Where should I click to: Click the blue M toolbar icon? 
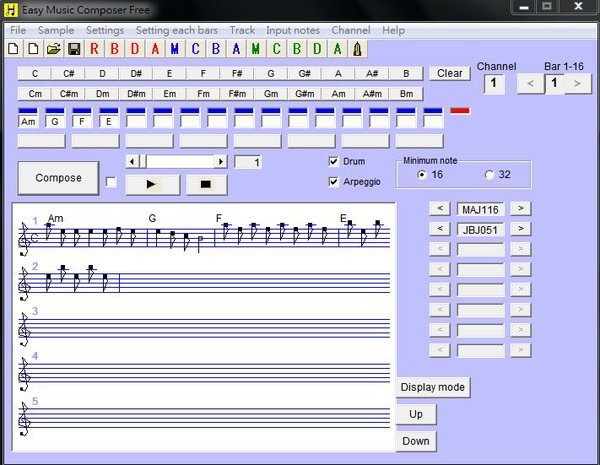tap(175, 49)
